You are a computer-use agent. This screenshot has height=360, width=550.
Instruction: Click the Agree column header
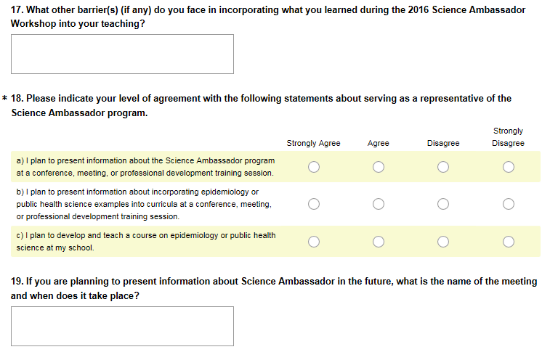[x=378, y=143]
